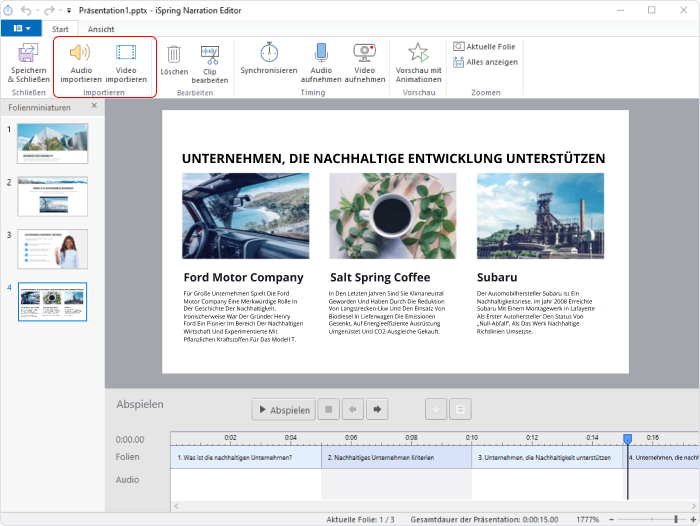Click the Löschen trash icon
This screenshot has height=526, width=700.
(x=174, y=54)
